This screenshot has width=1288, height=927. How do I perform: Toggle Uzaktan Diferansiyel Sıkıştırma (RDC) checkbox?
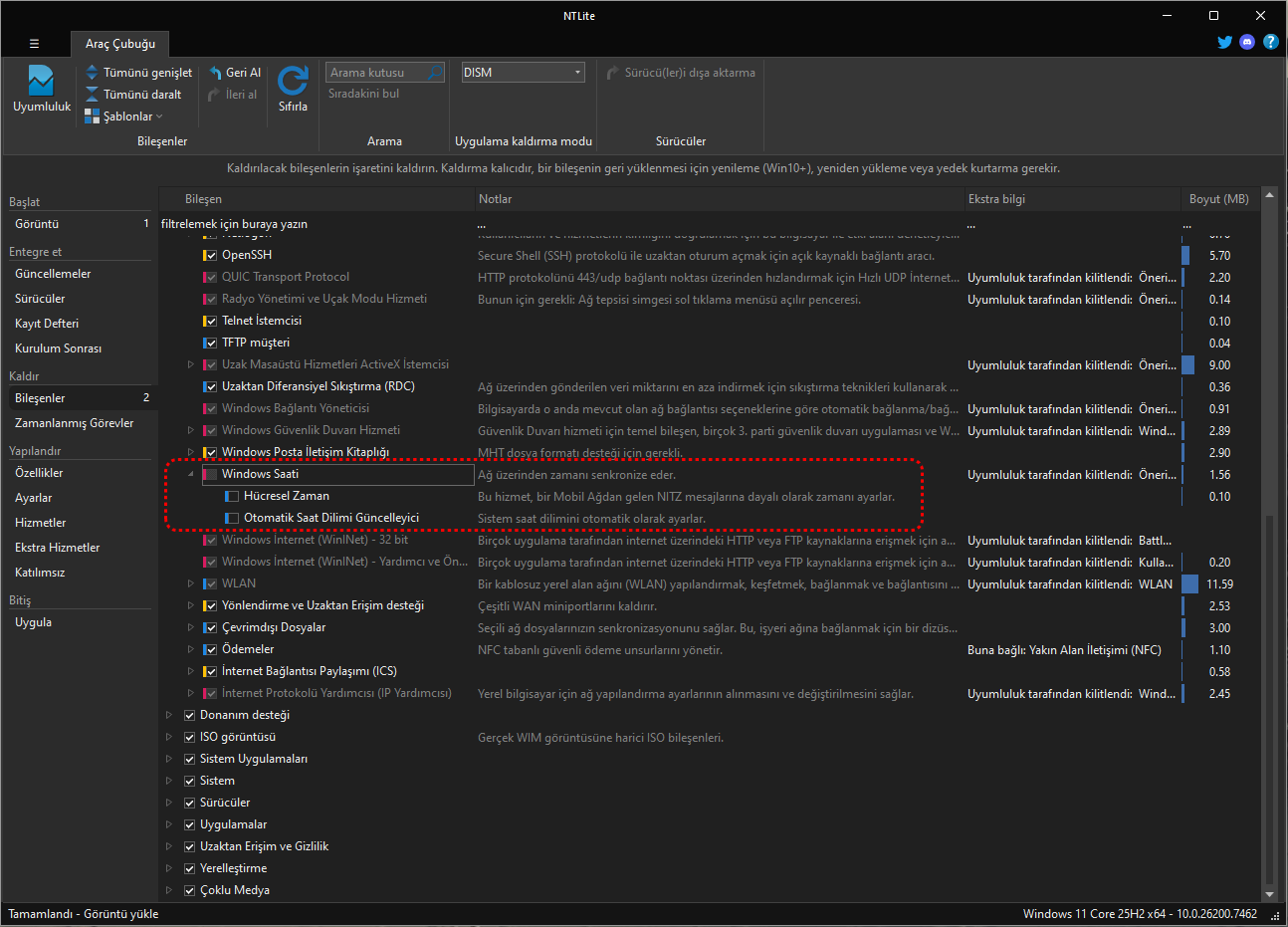tap(210, 387)
